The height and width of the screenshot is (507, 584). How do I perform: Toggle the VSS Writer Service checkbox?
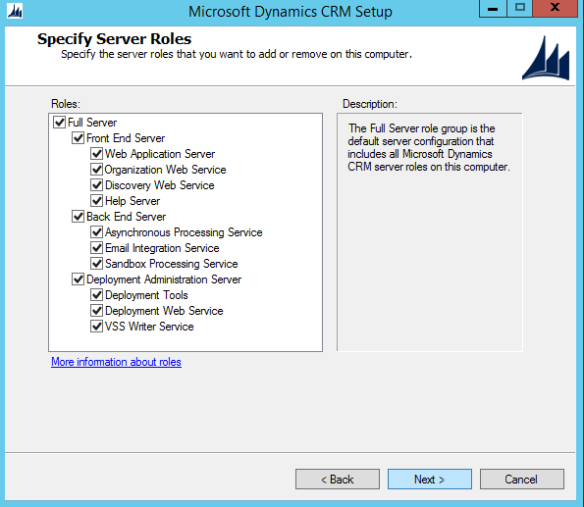coord(96,326)
